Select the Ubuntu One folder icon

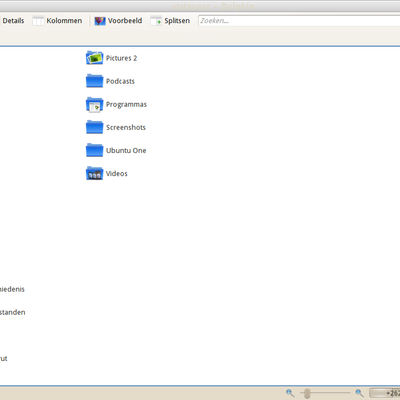coord(94,150)
